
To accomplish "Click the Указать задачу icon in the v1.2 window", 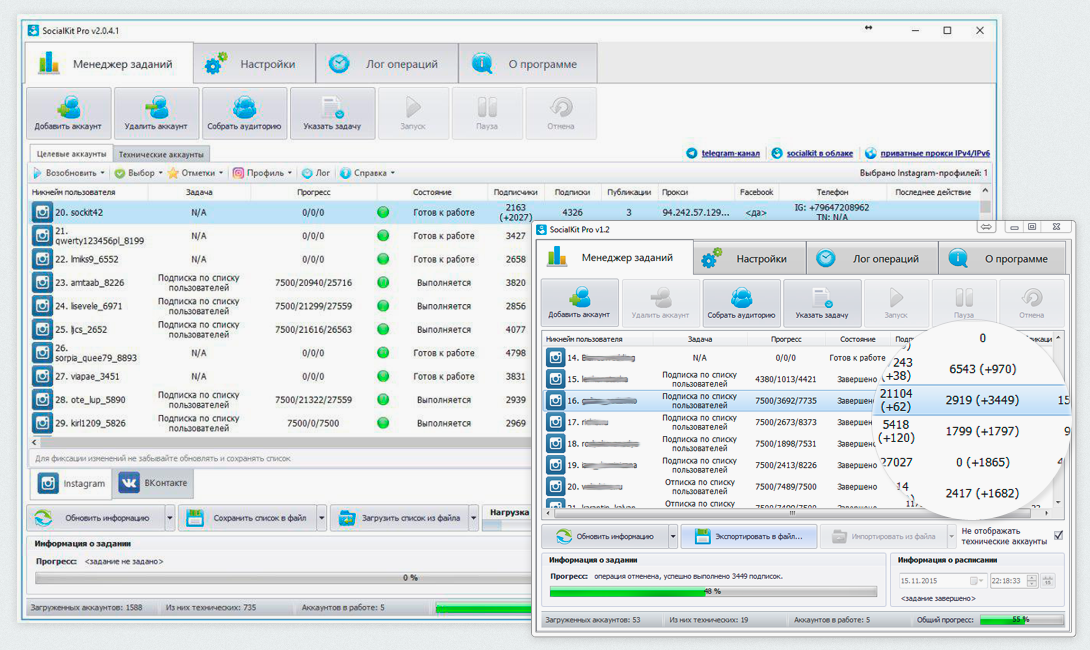I will click(822, 298).
